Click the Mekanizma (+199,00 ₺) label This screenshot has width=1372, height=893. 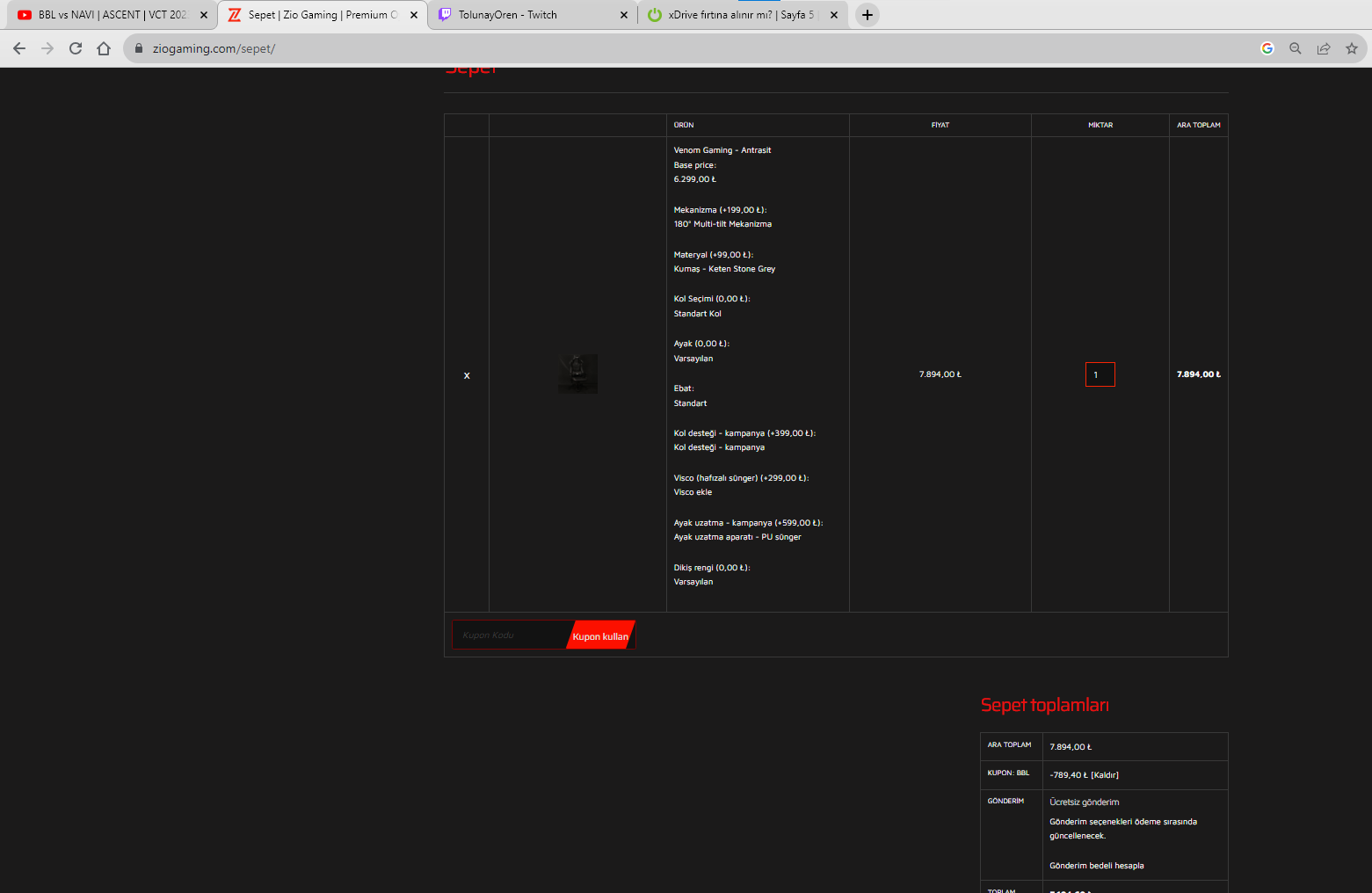coord(720,210)
